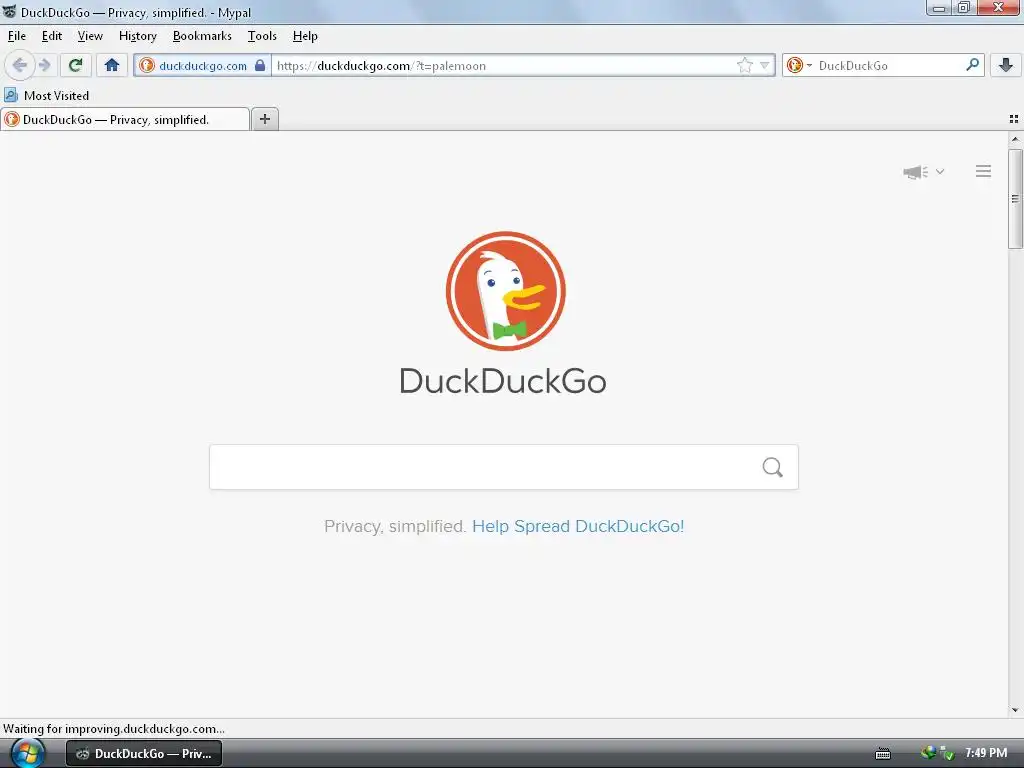This screenshot has height=768, width=1024.
Task: Click the List all tabs icon
Action: point(1014,119)
